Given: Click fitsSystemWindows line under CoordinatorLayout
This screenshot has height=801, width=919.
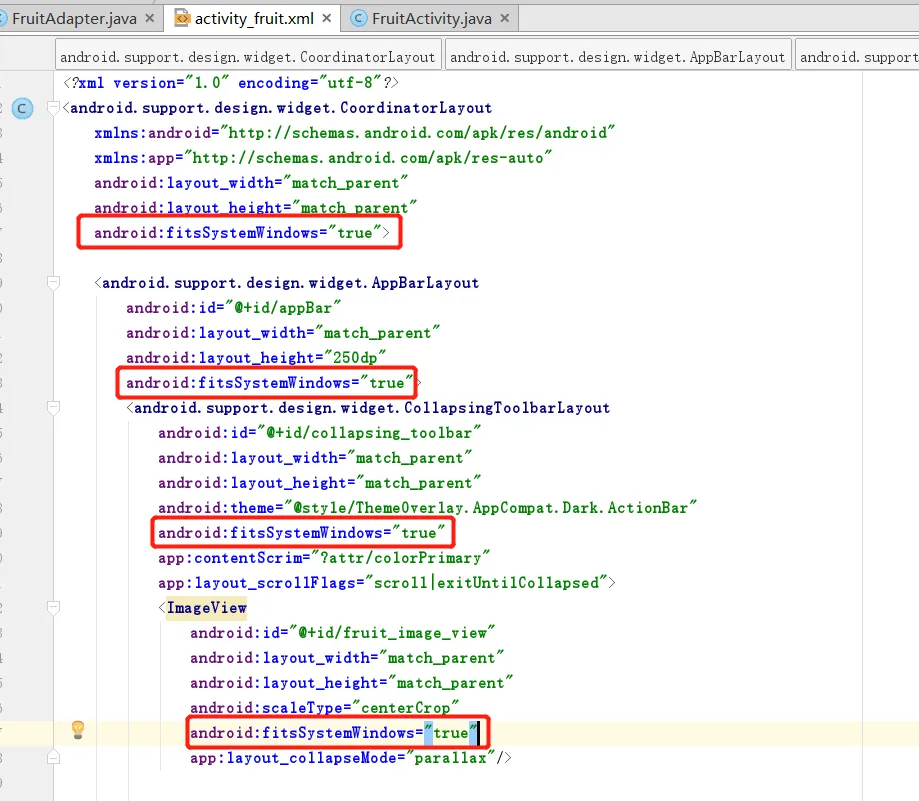Looking at the screenshot, I should coord(241,233).
